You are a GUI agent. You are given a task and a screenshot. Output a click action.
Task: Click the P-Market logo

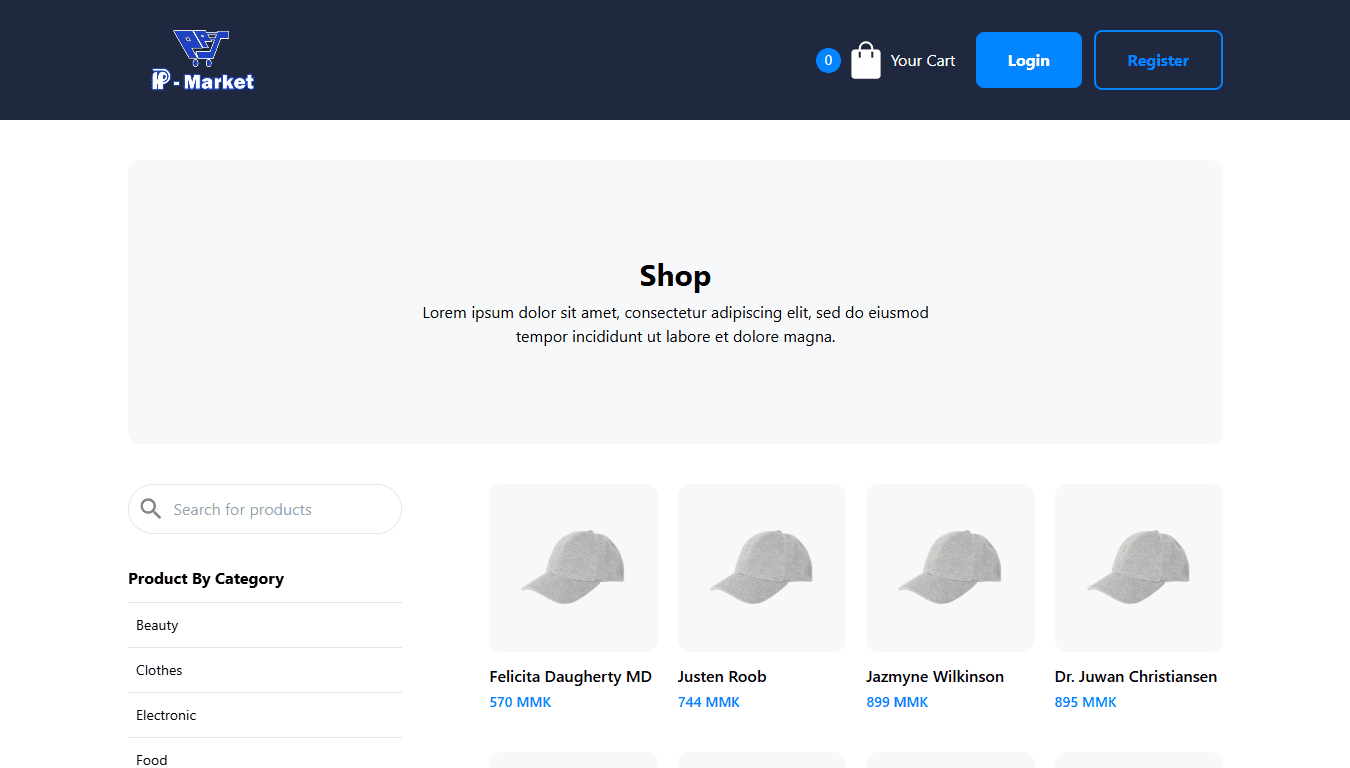(202, 60)
